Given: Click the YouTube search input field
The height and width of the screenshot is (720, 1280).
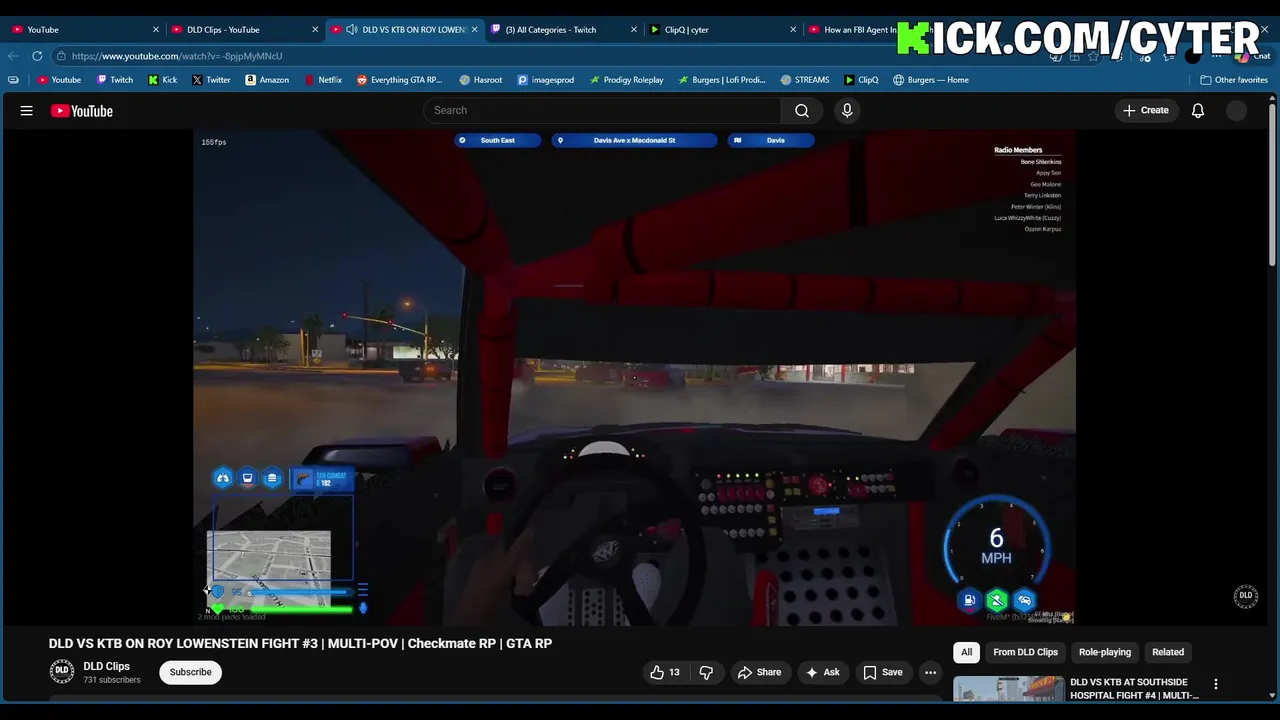Looking at the screenshot, I should coord(603,111).
